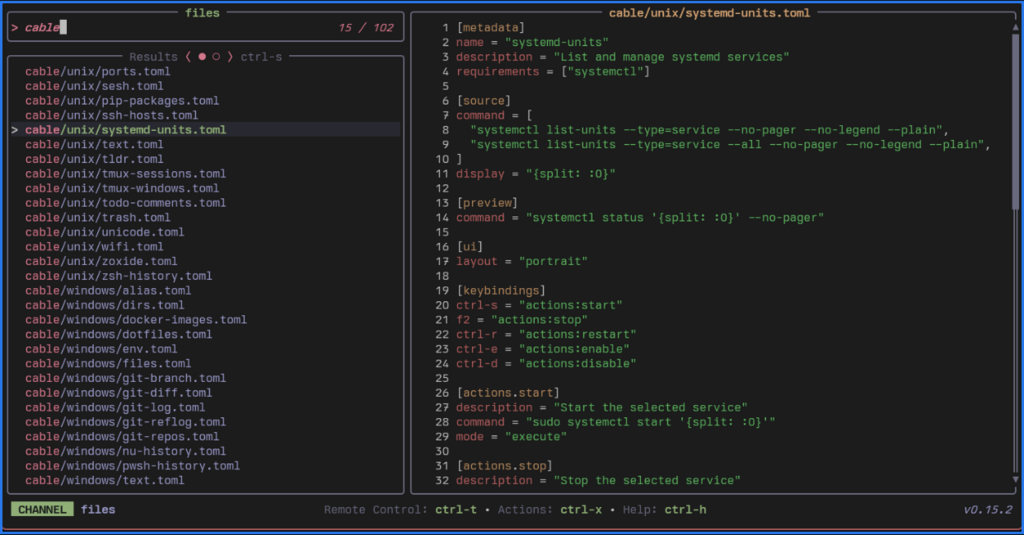The width and height of the screenshot is (1024, 535).
Task: Click the selection pointer beside systemd-units.toml
Action: [x=15, y=130]
